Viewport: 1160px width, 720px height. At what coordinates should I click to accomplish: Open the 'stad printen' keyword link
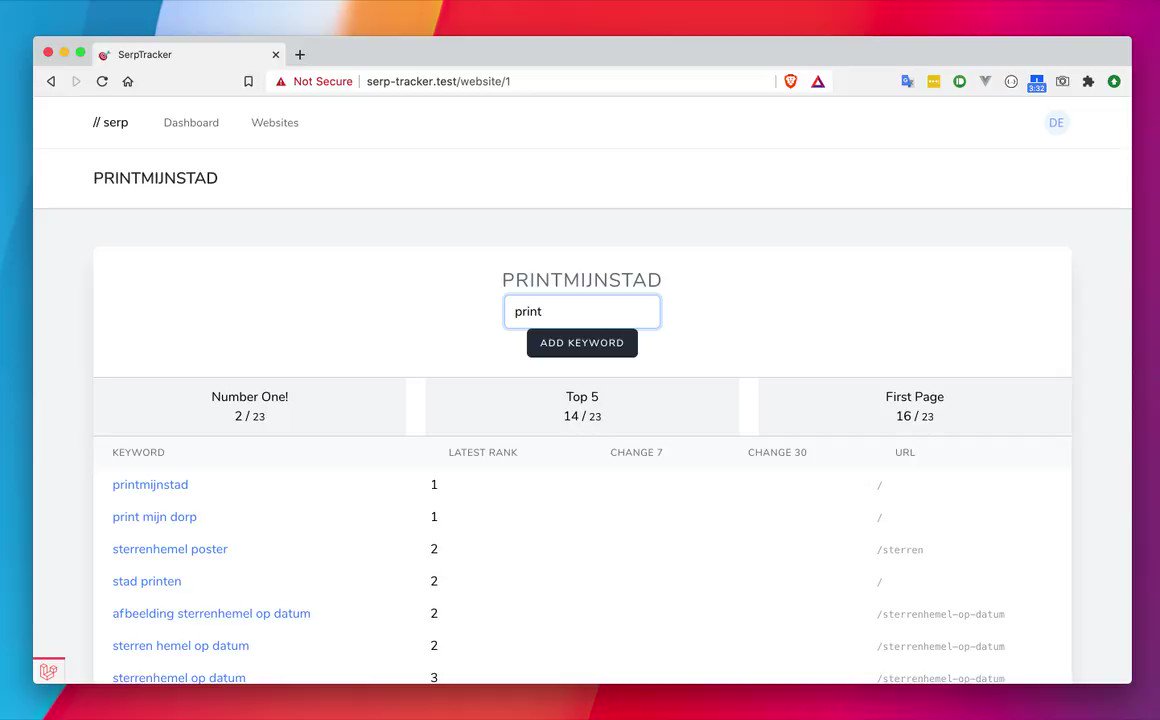(x=146, y=581)
